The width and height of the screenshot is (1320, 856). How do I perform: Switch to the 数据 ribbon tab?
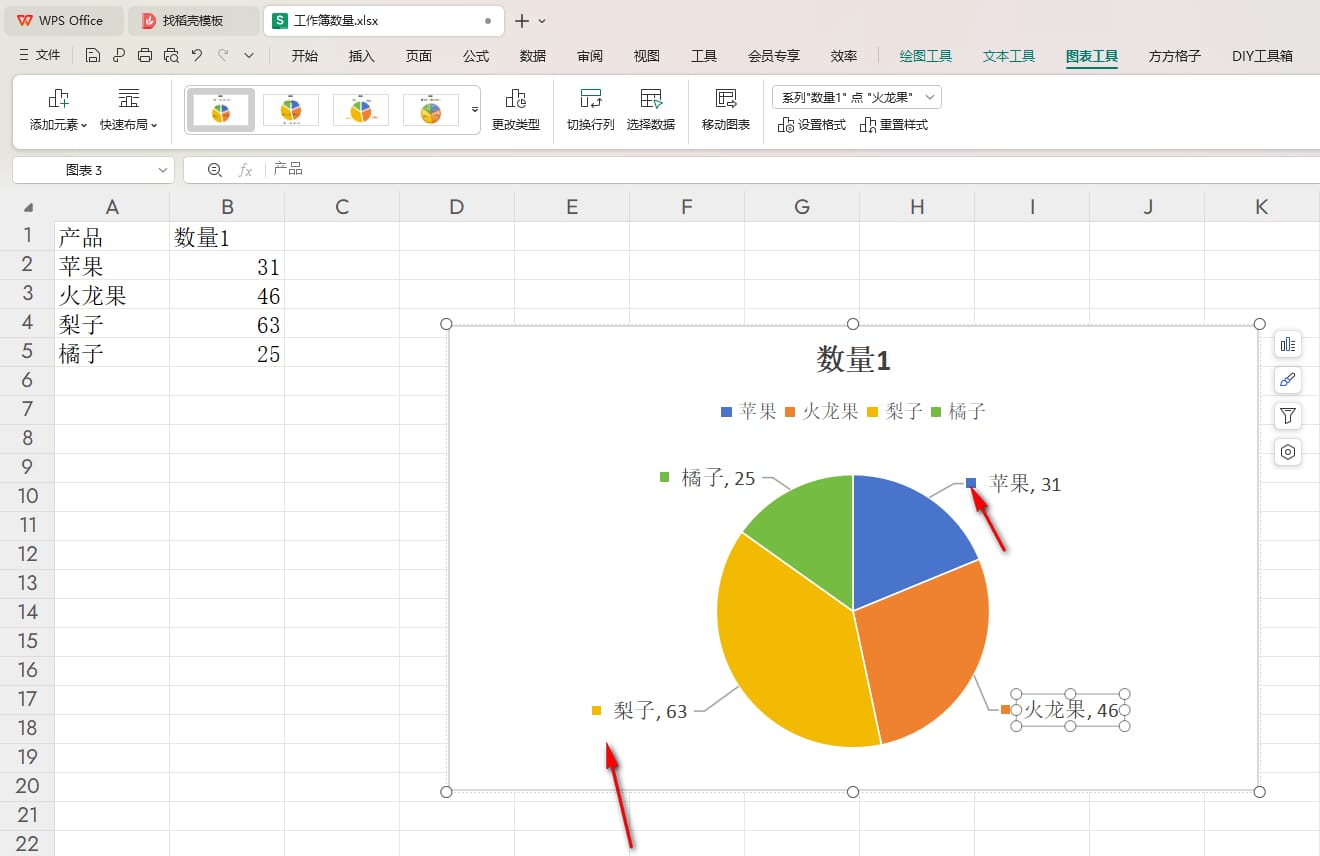pos(533,56)
